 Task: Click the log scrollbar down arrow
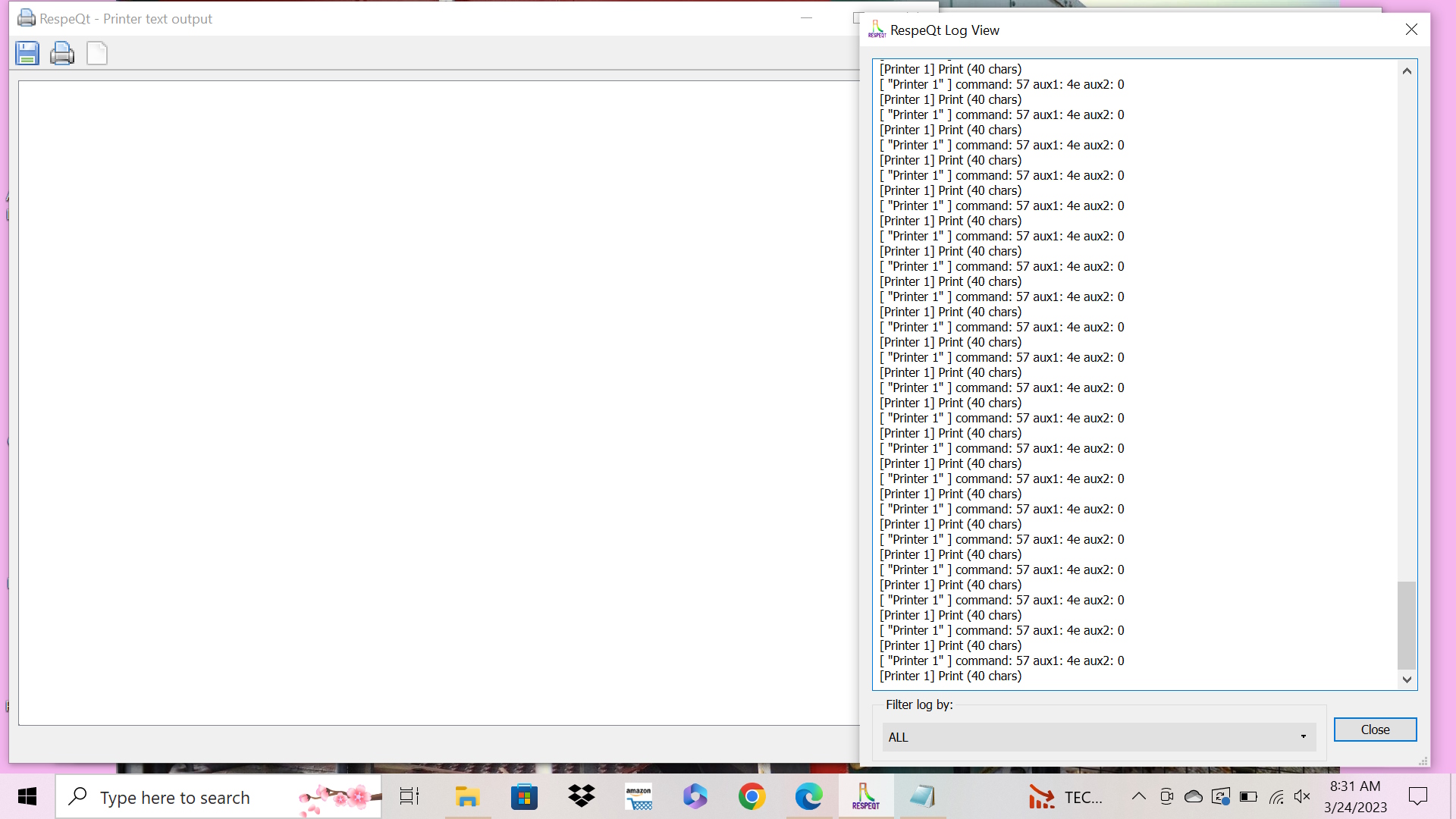coord(1407,679)
